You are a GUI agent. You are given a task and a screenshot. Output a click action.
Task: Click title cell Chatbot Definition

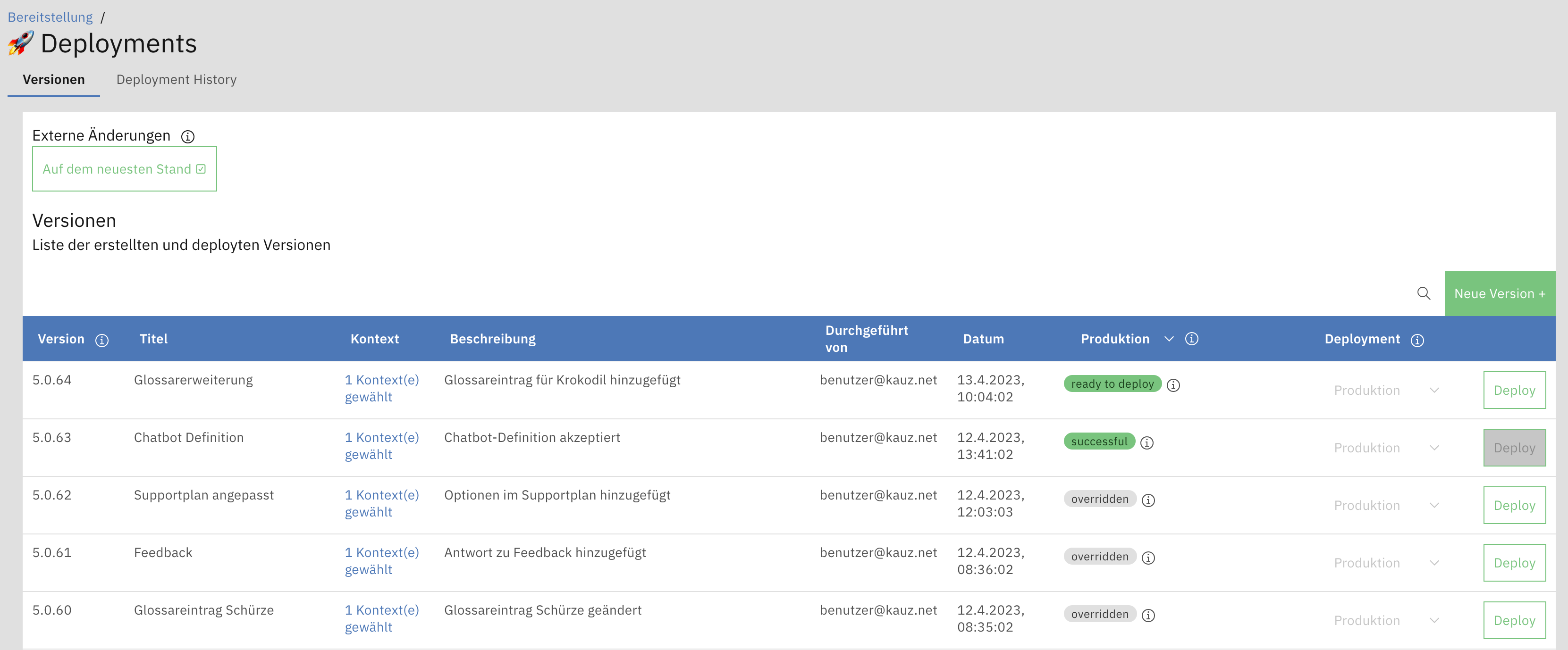click(189, 438)
